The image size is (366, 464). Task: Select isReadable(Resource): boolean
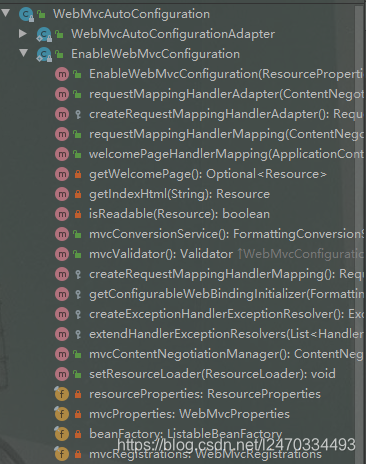(179, 214)
